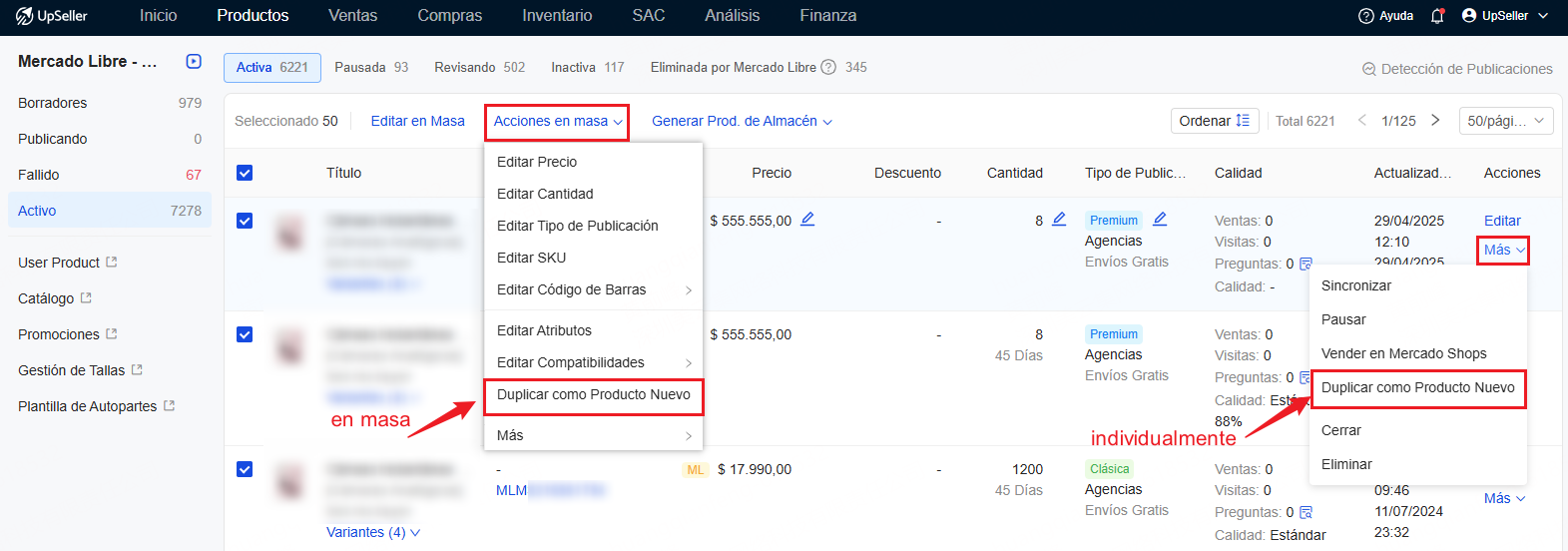Expand Más dropdown in first row actions

click(x=1504, y=250)
